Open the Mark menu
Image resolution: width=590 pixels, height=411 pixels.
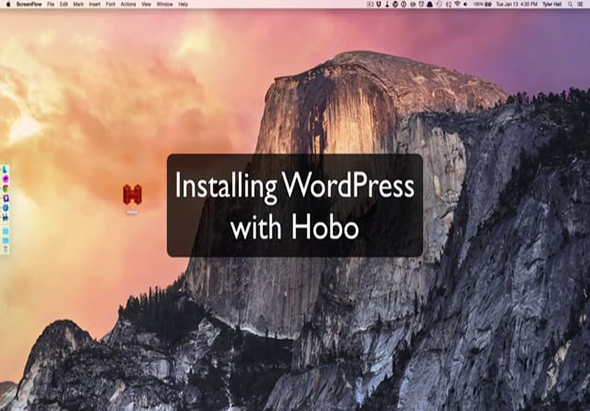point(78,4)
